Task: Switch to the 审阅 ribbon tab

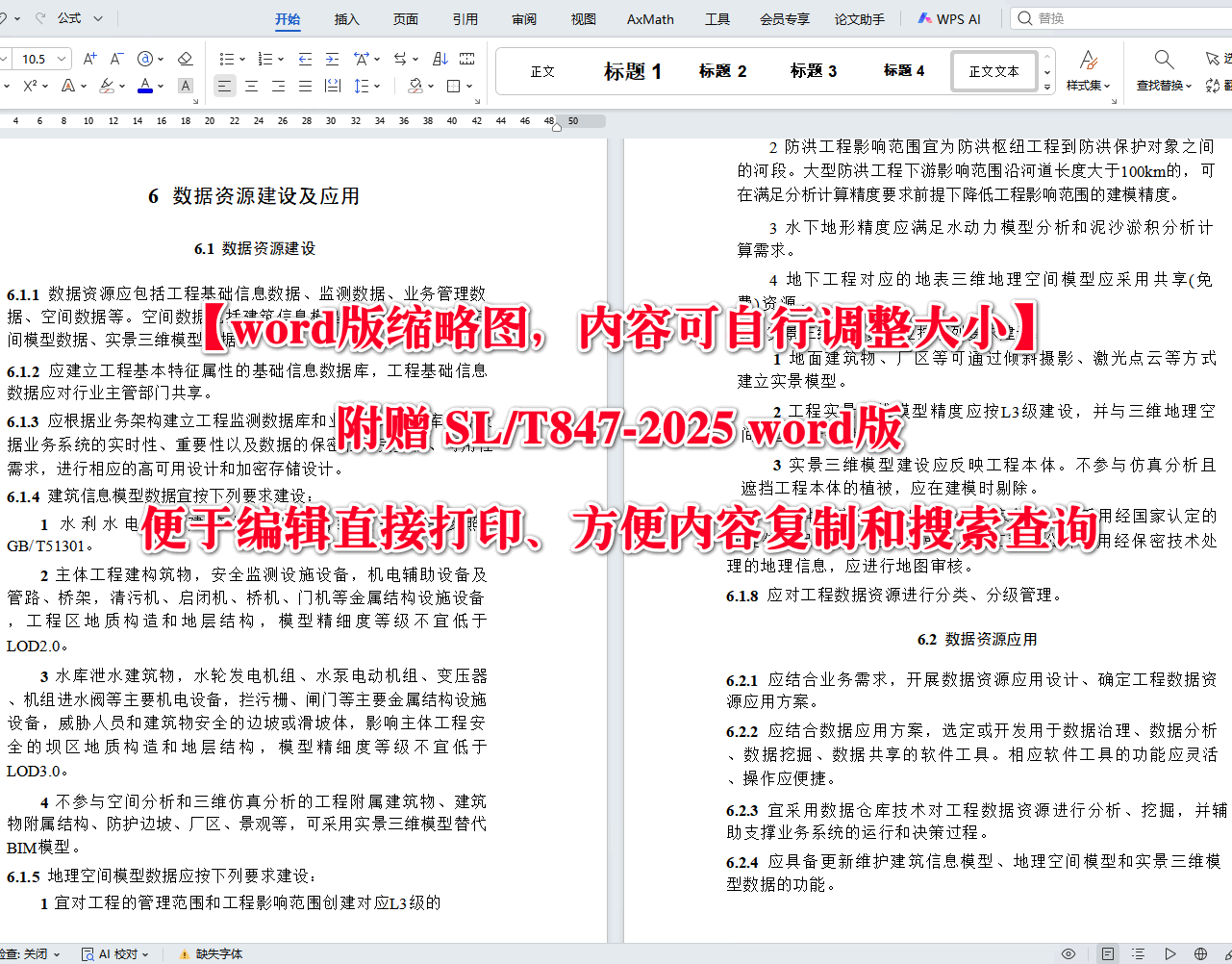Action: (524, 18)
